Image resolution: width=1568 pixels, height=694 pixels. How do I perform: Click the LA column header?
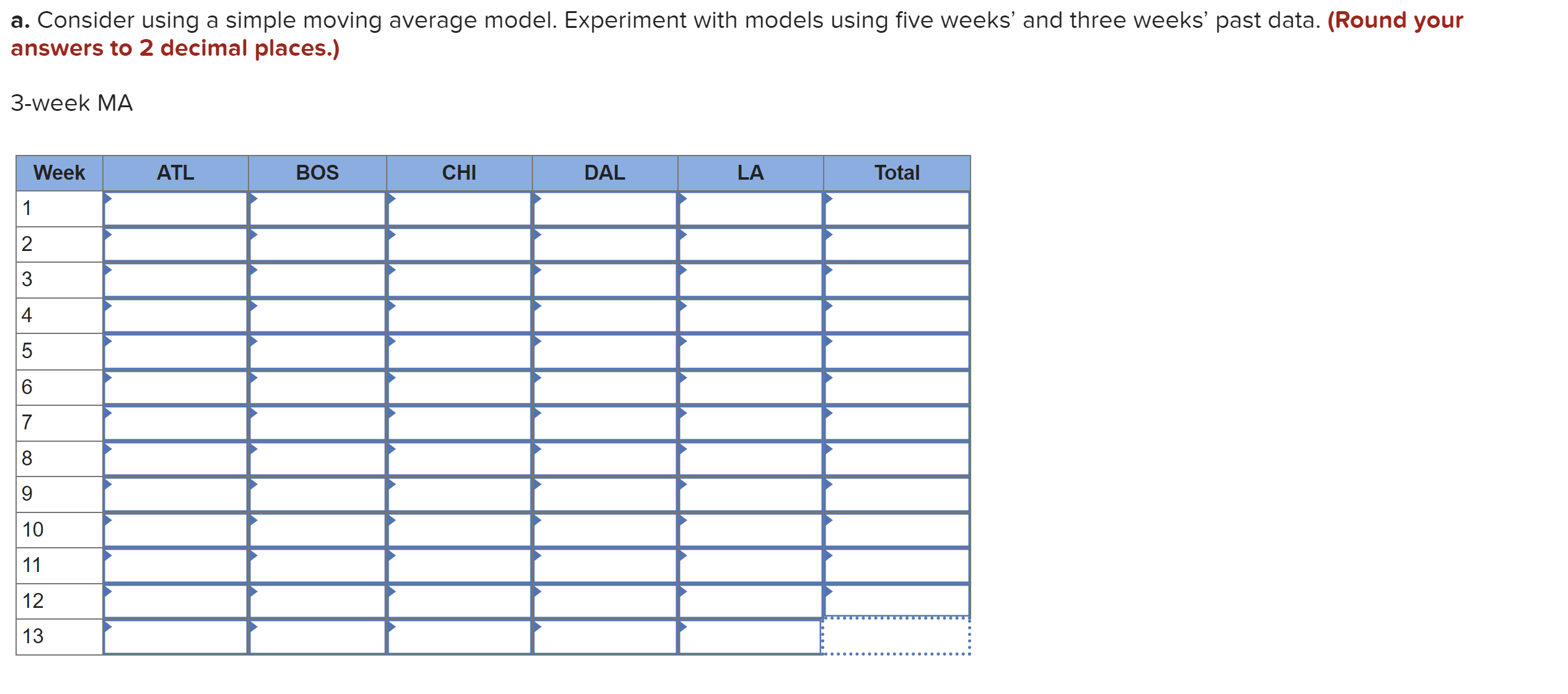(x=750, y=173)
